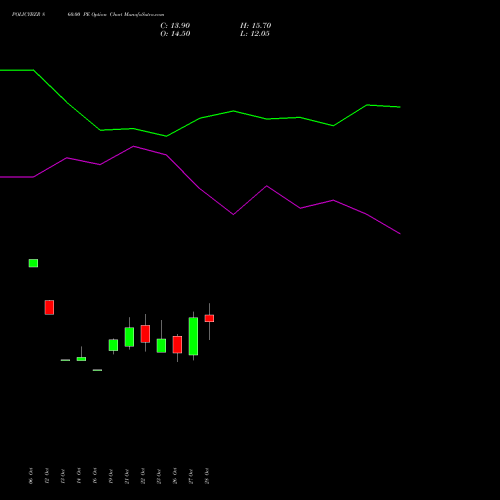Screen dimensions: 500x500
Task: Click the open value O: 14.50
Action: click(x=175, y=34)
